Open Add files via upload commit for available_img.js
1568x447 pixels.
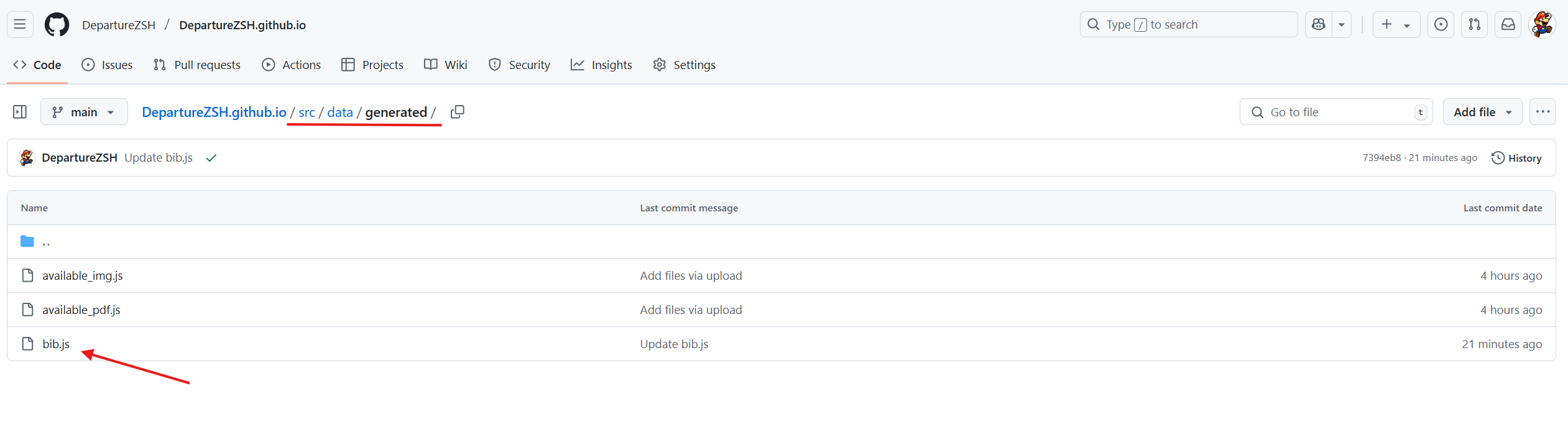pos(691,275)
